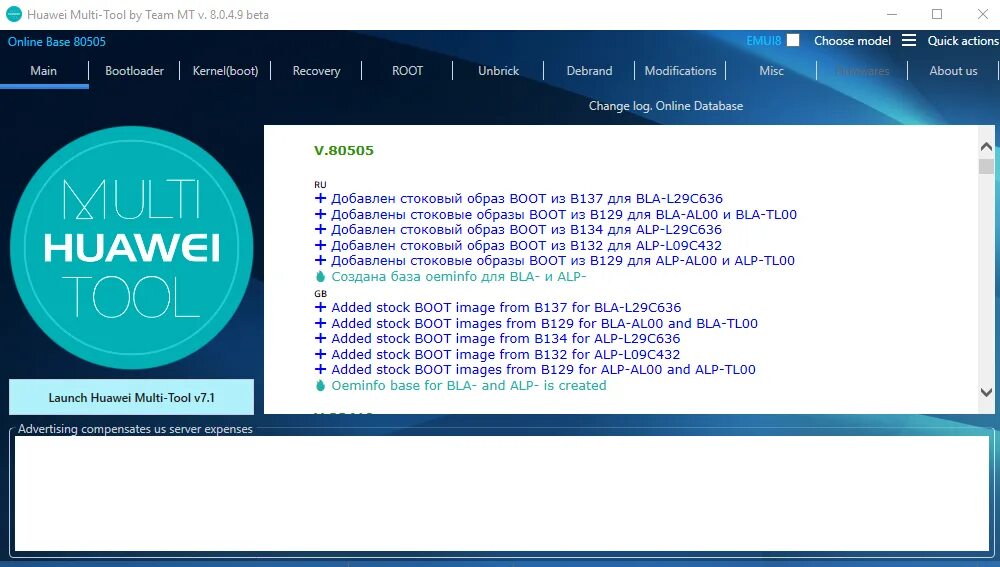Click the flame icon before 'Создана база oeminfo'
The width and height of the screenshot is (1000, 567).
[320, 276]
